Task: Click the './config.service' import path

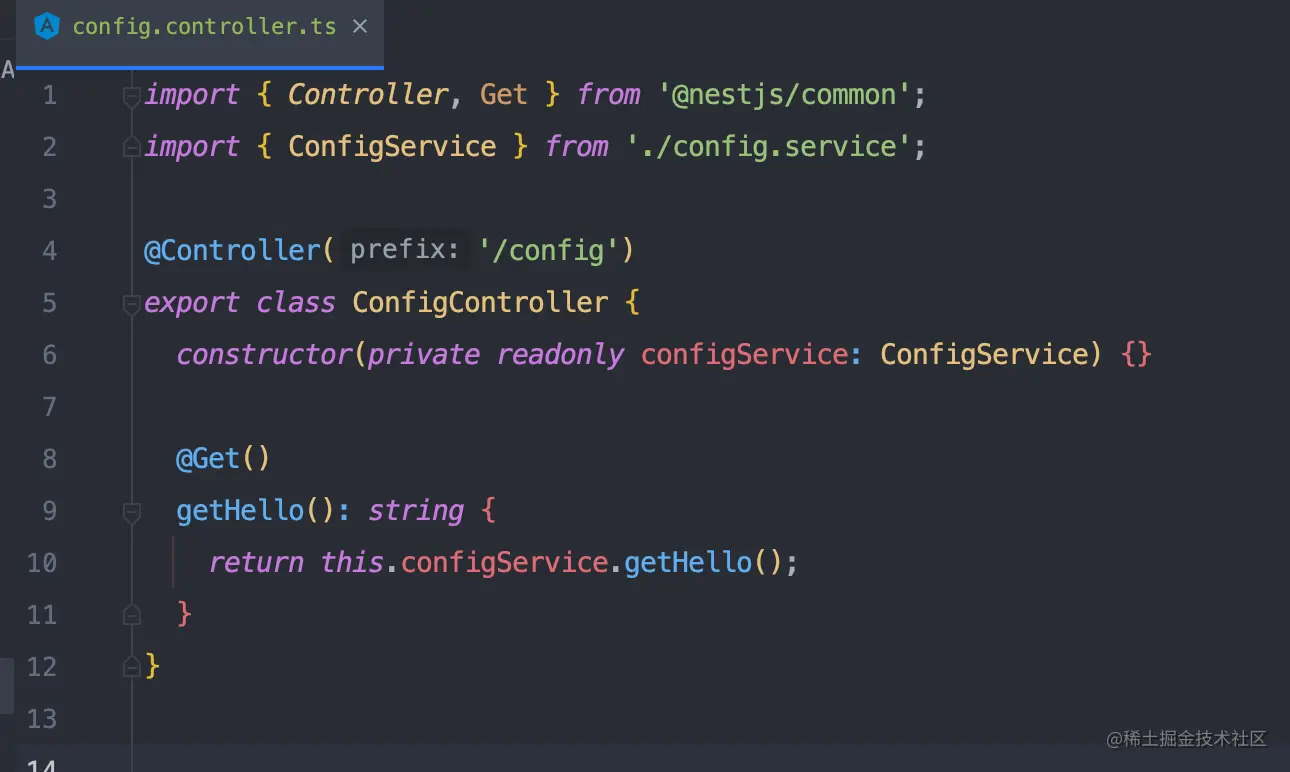Action: pyautogui.click(x=769, y=147)
